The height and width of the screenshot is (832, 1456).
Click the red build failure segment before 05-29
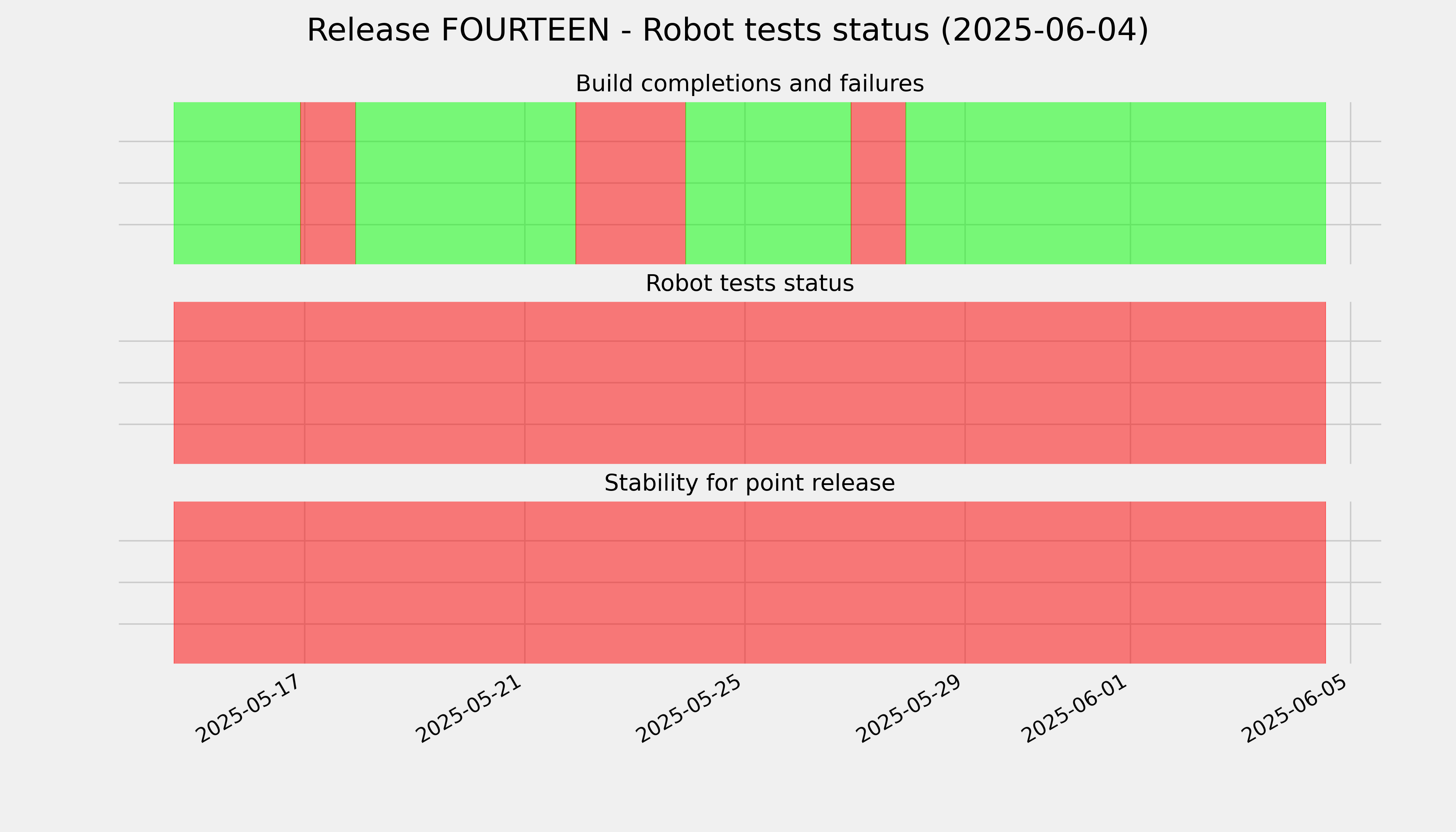(x=878, y=183)
